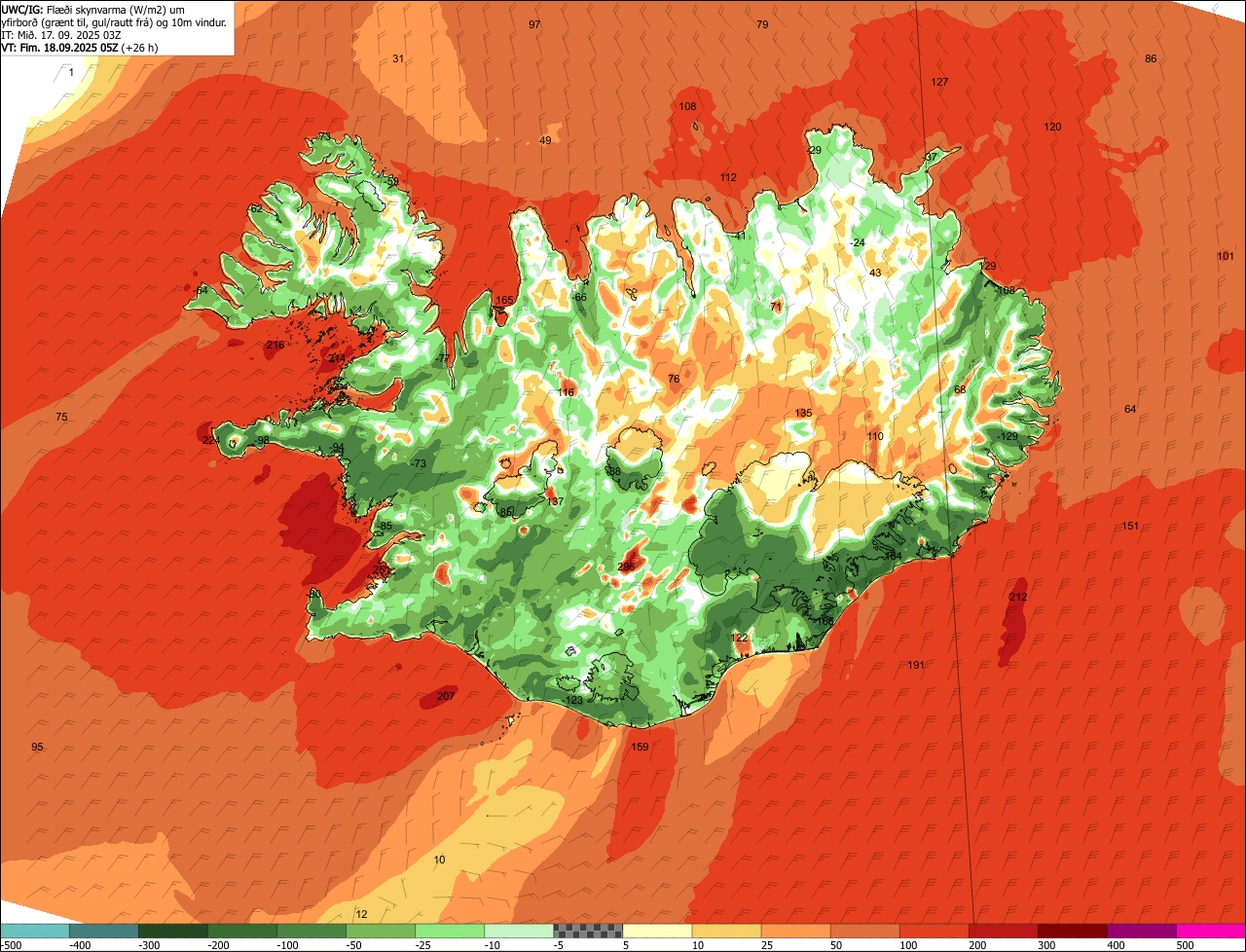Image resolution: width=1246 pixels, height=952 pixels.
Task: Select the legend swatch between -50 and -25
Action: pyautogui.click(x=381, y=931)
